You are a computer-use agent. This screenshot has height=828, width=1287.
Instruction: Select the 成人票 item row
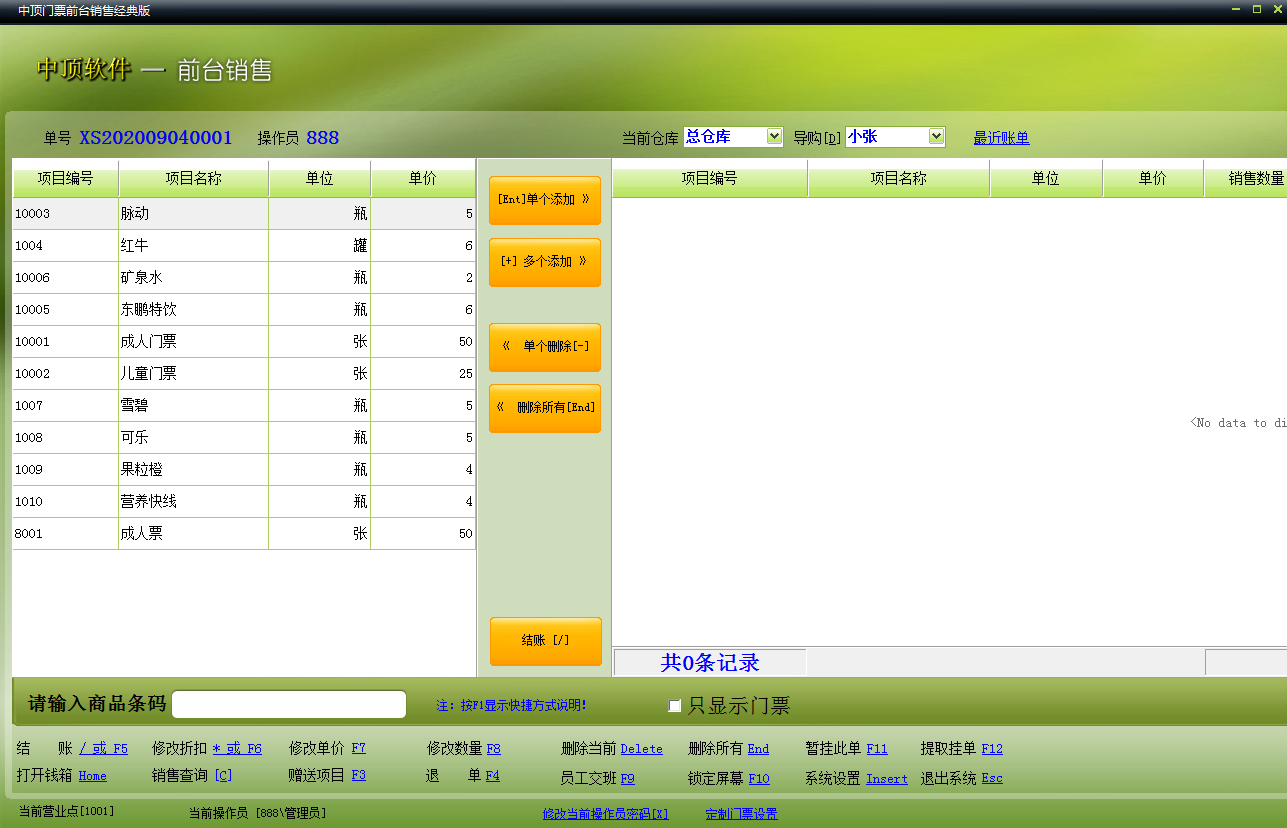[x=244, y=534]
